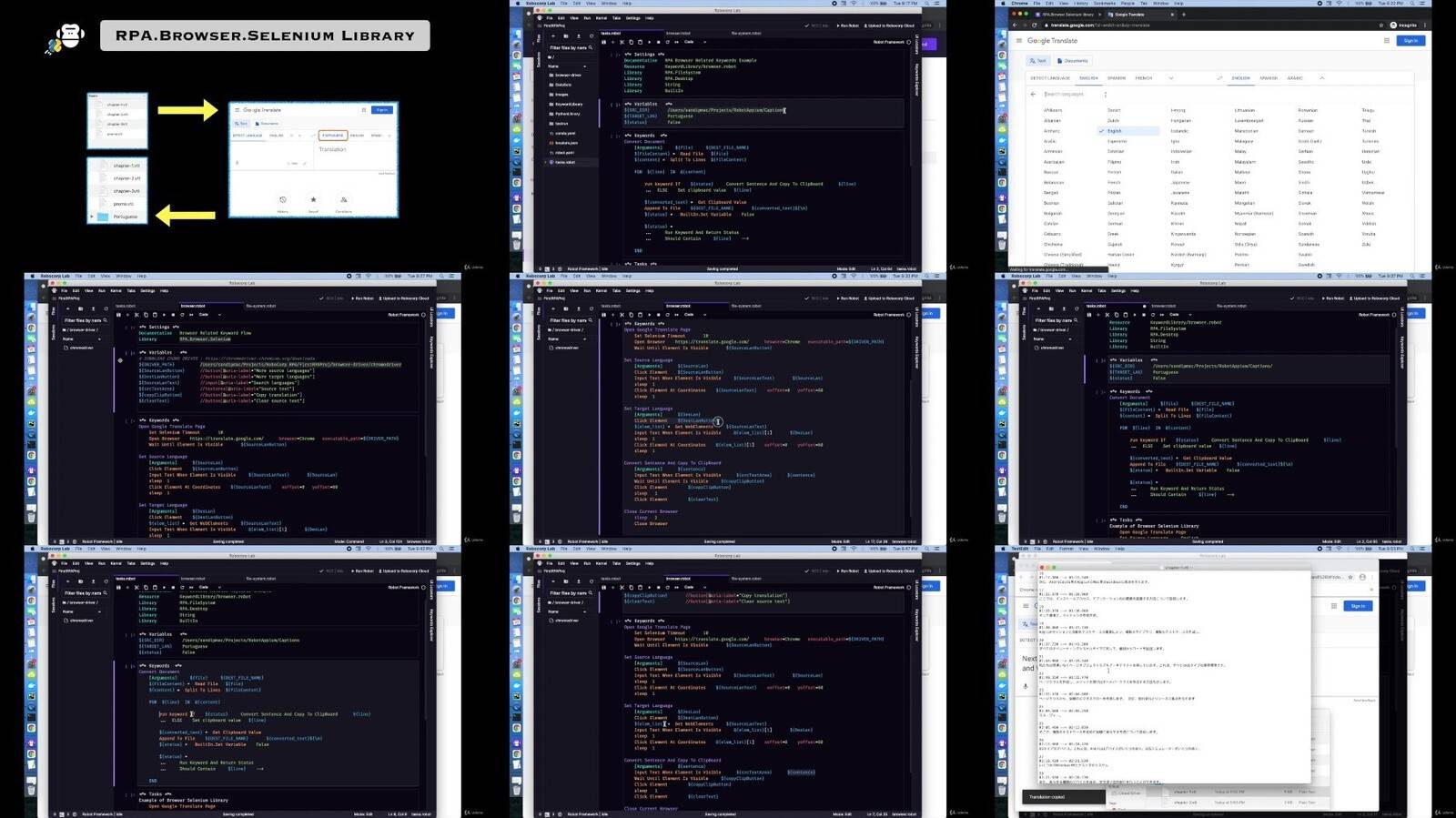Screen dimensions: 1456x818
Task: Open browser-driver folder in Robocorp Lab file browser
Action: 564,75
